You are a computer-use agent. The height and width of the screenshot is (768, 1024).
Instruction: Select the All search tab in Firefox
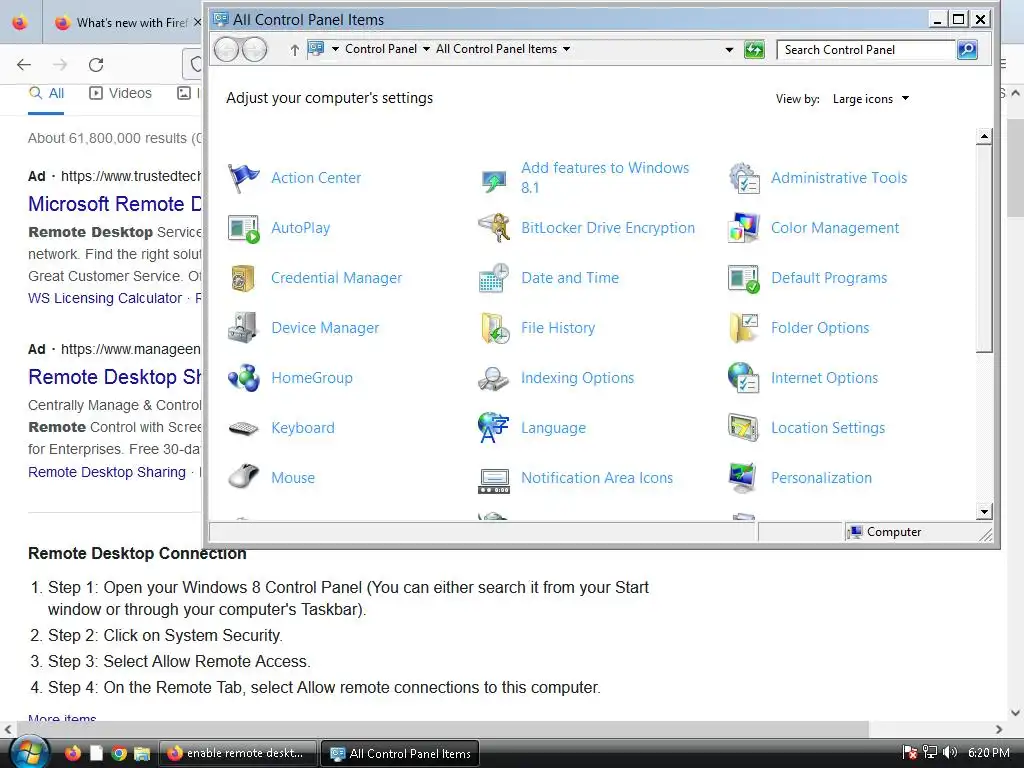pos(46,93)
